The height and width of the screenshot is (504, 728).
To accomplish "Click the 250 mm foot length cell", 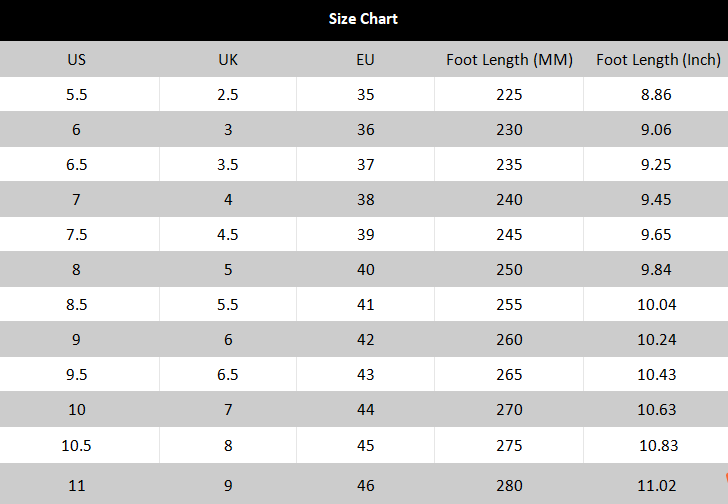I will pos(509,270).
